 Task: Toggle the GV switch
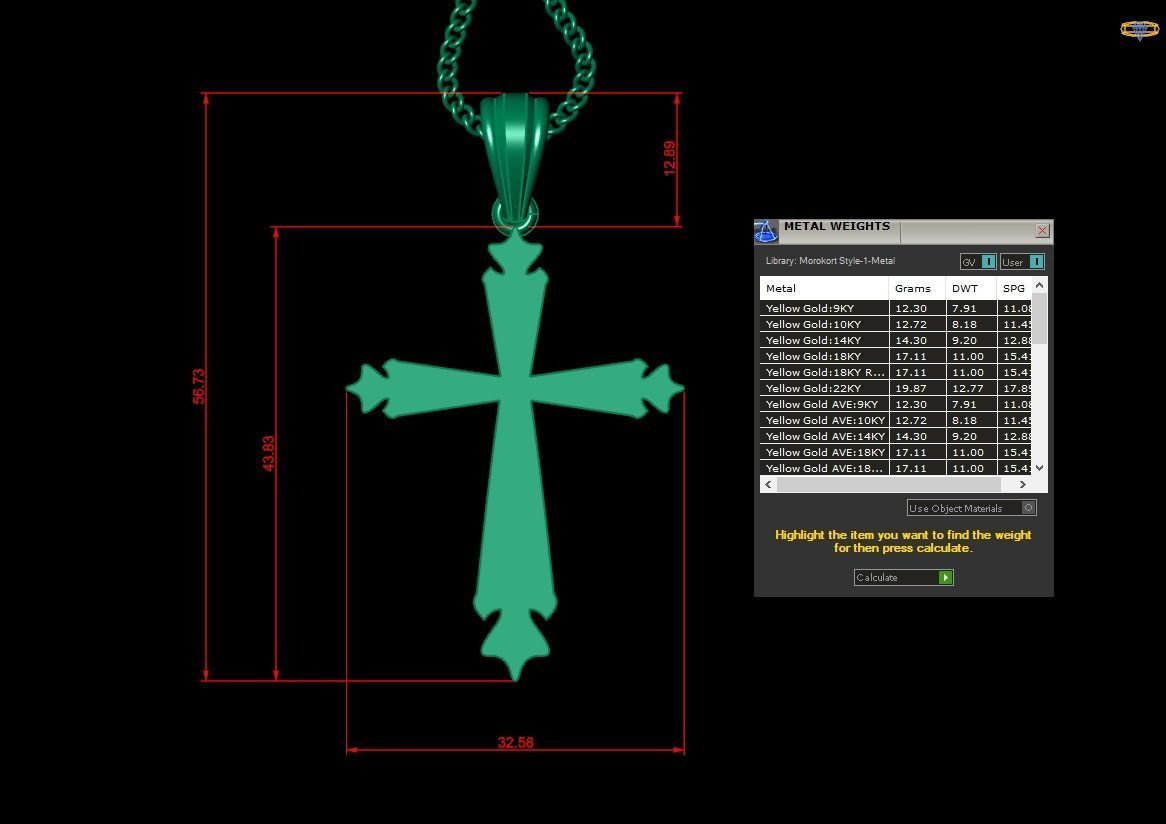click(x=978, y=262)
